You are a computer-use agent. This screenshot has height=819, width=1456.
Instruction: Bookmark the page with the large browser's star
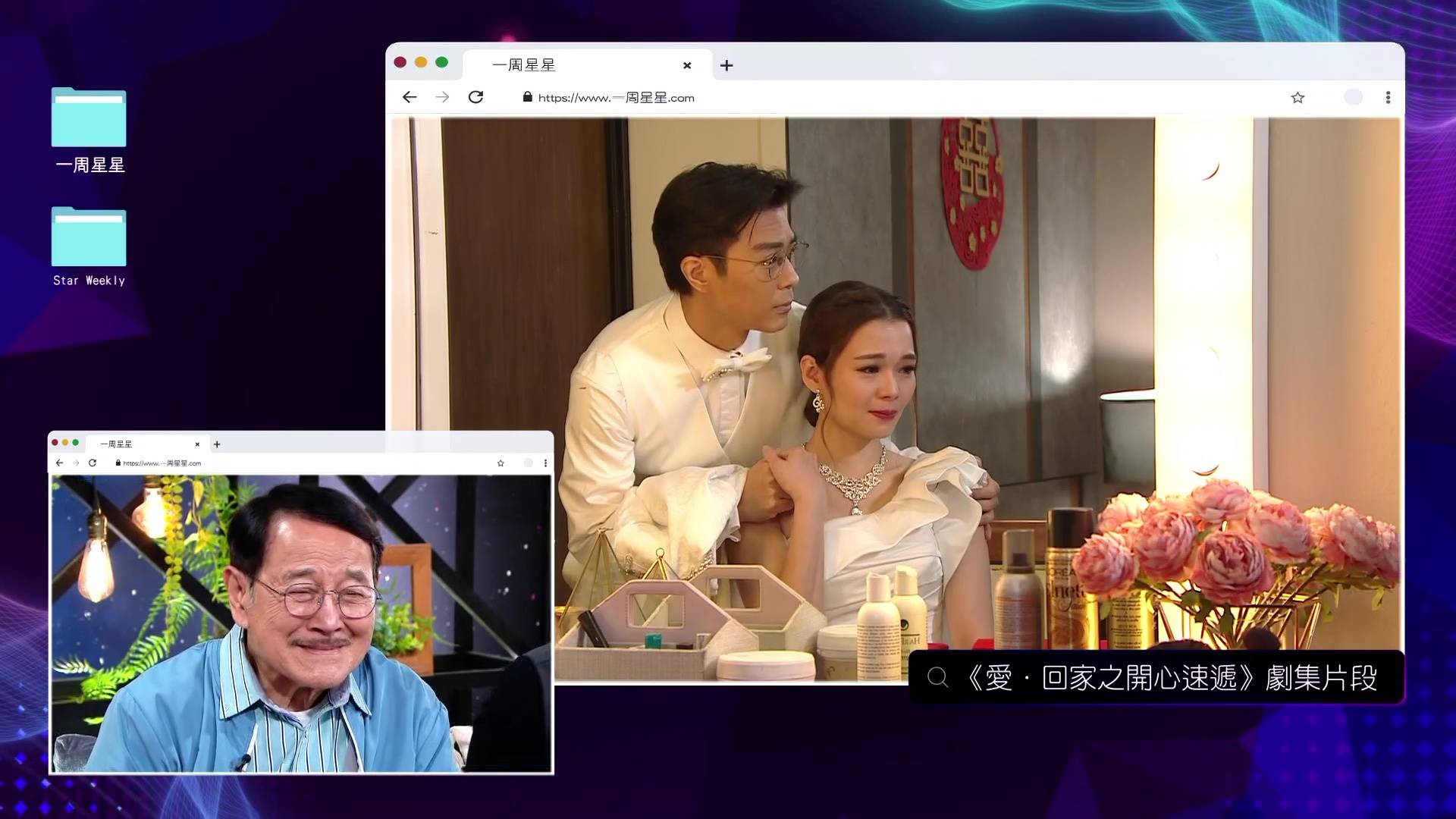click(x=1298, y=97)
